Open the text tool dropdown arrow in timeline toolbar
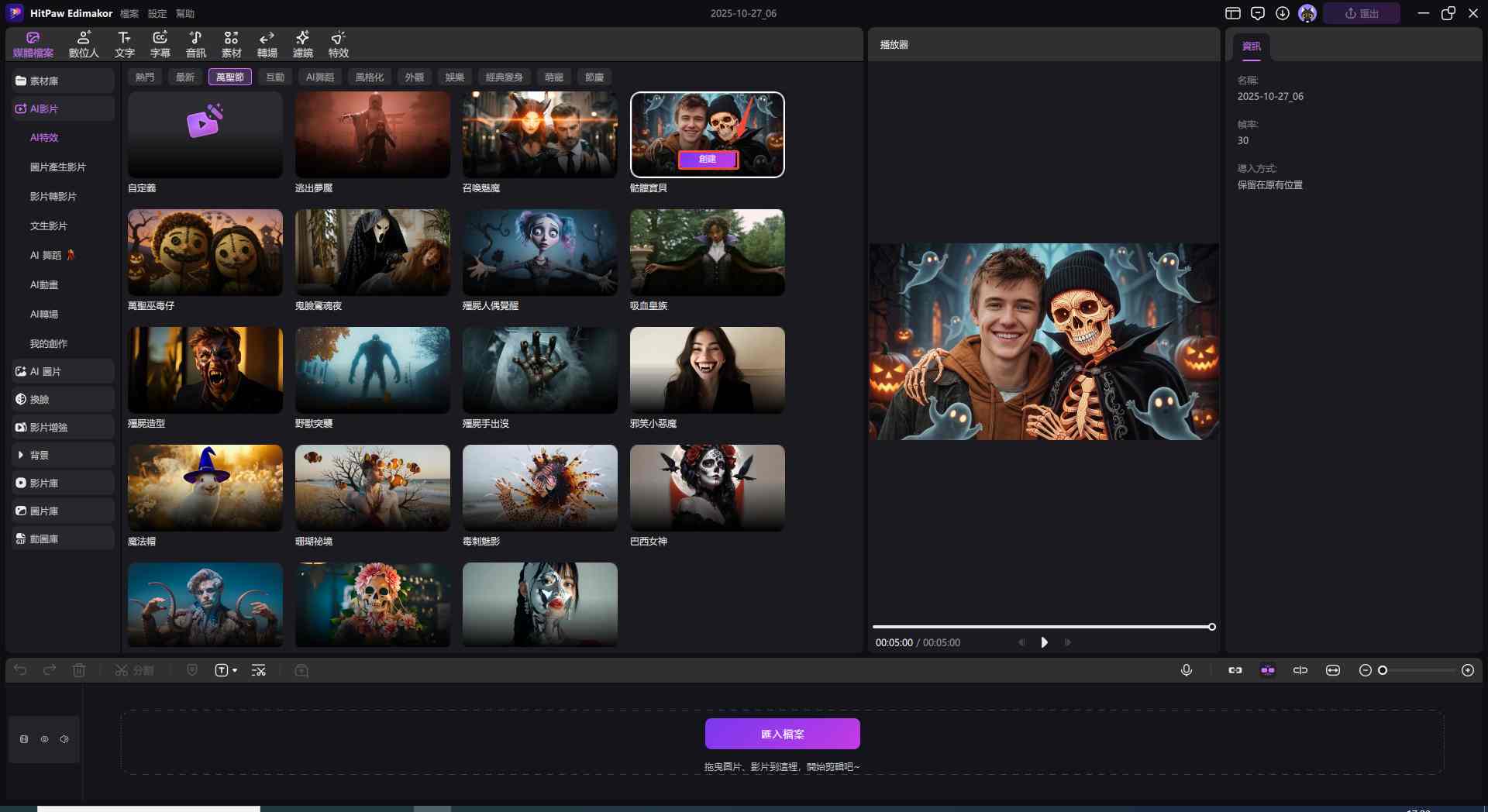The width and height of the screenshot is (1488, 812). (235, 670)
